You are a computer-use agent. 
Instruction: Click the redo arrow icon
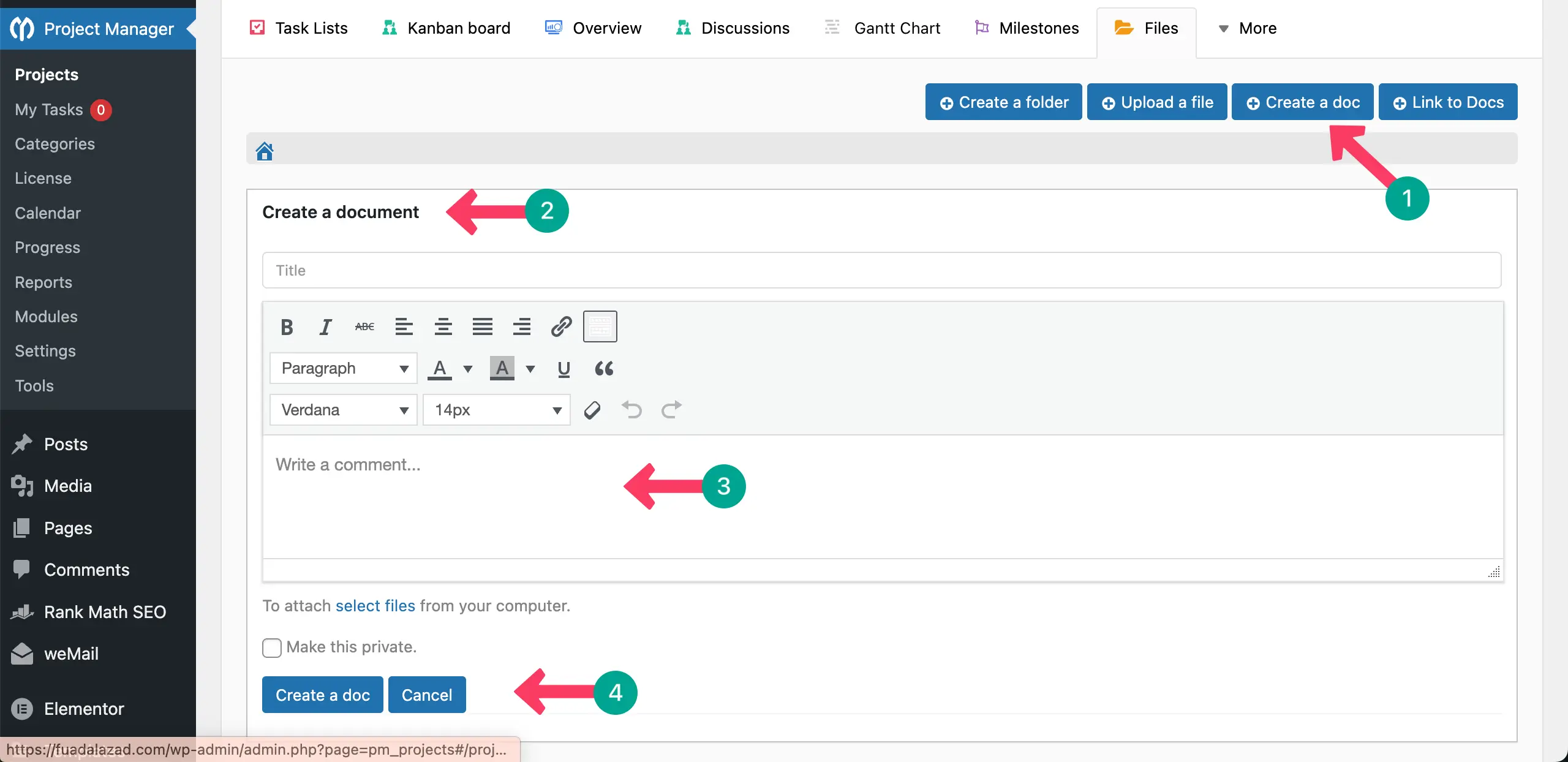click(671, 409)
